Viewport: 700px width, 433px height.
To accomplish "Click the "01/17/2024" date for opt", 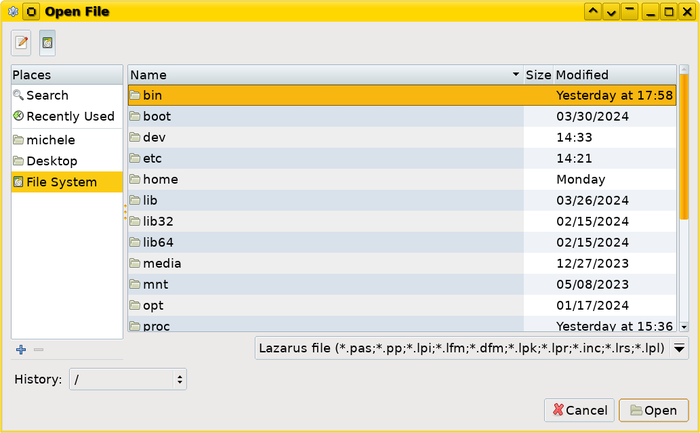I will (592, 305).
